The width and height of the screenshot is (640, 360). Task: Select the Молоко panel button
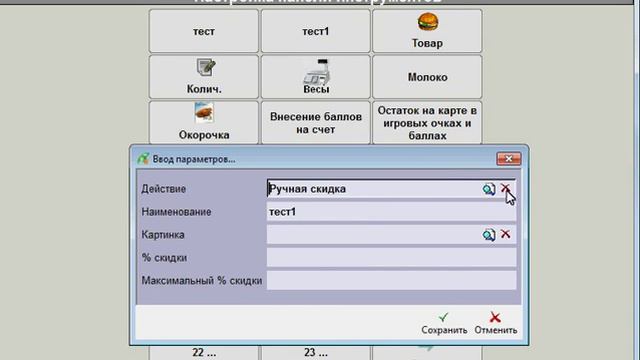pos(427,77)
